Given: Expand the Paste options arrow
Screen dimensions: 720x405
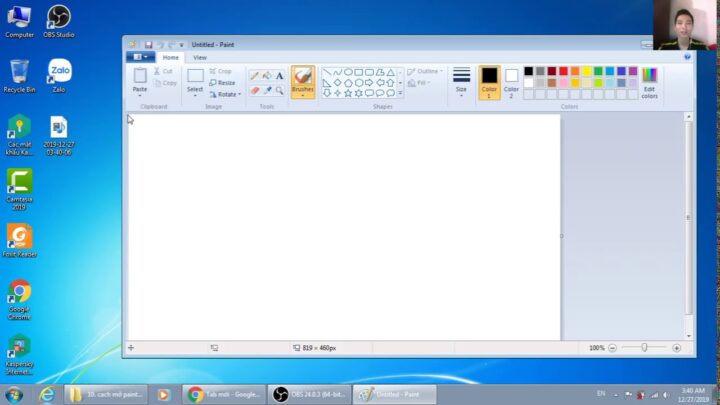Looking at the screenshot, I should pos(140,95).
